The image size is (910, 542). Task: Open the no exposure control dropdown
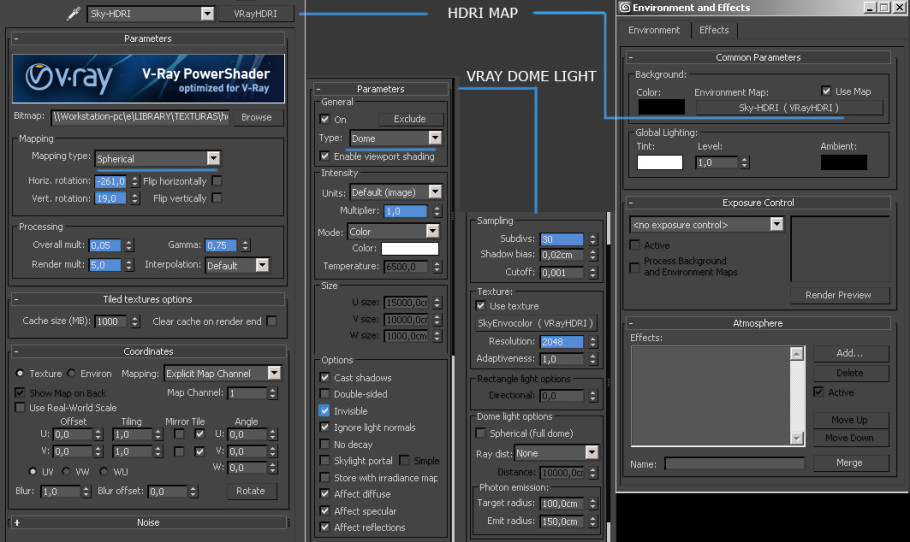(x=777, y=225)
